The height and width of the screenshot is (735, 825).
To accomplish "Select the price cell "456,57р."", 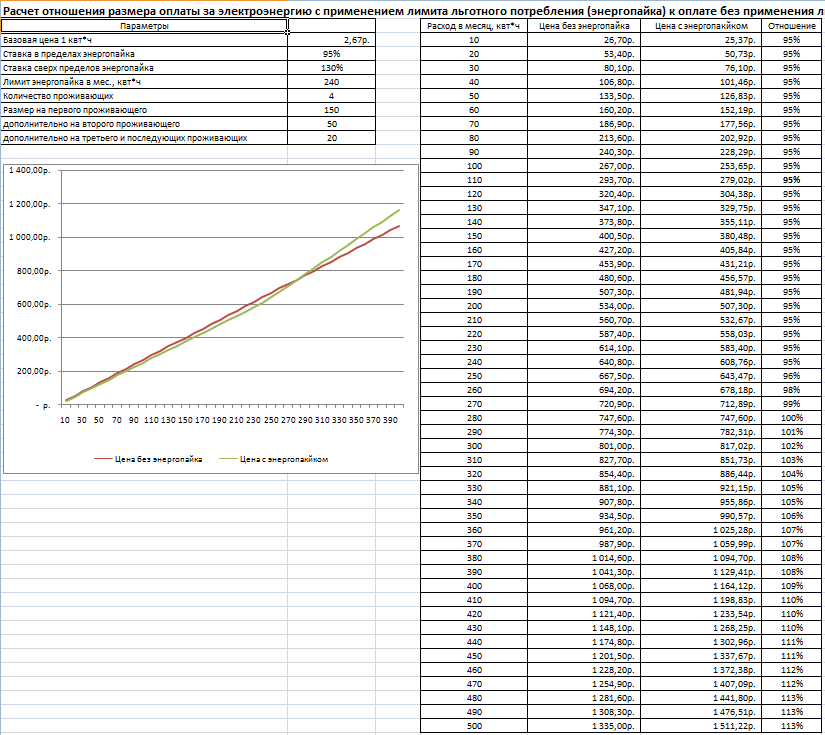I will (701, 278).
